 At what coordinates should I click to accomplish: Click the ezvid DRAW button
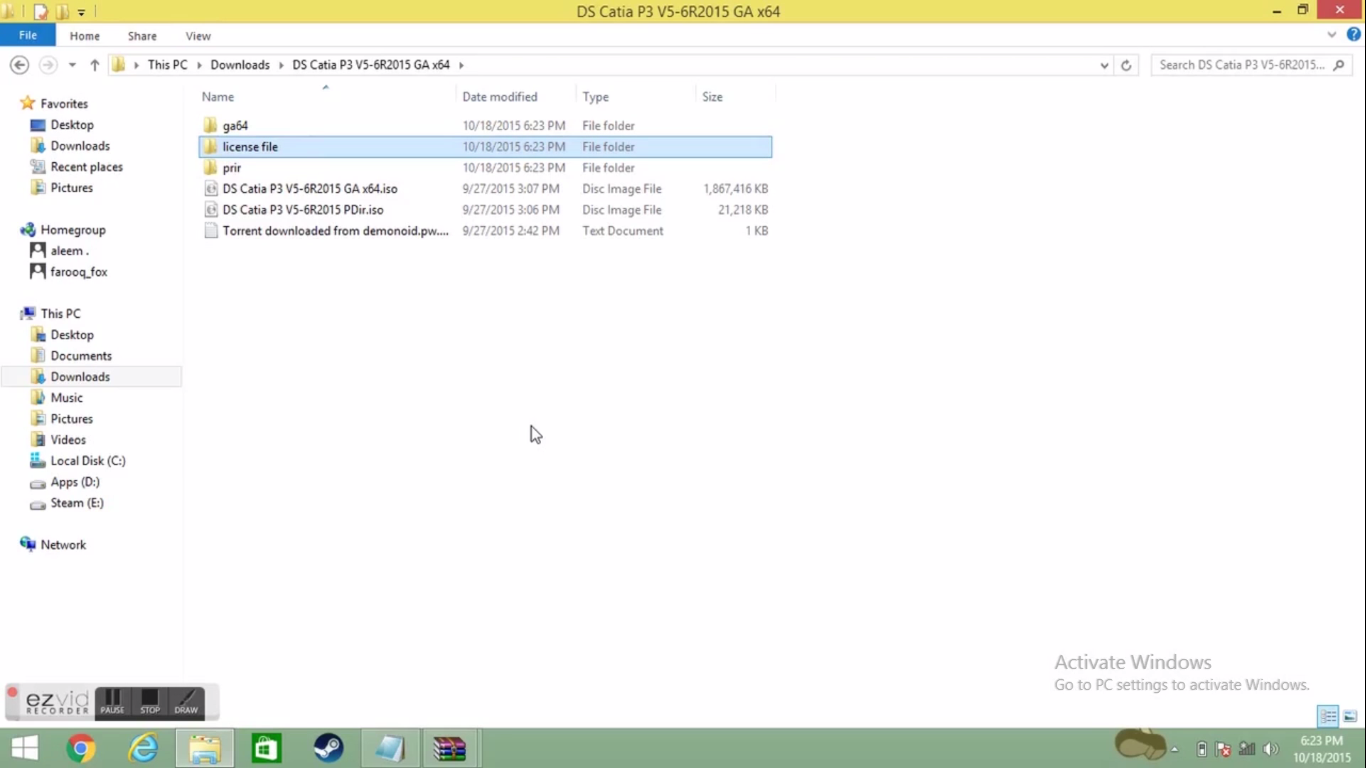click(x=186, y=702)
